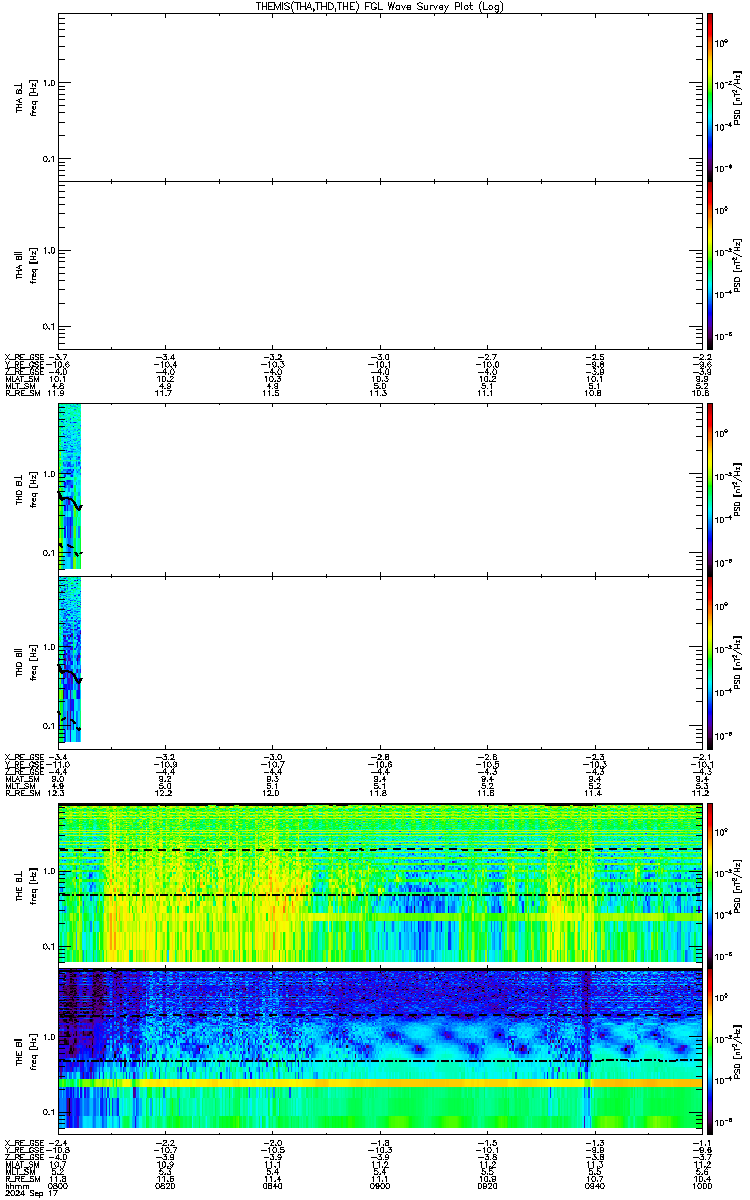This screenshot has height=1200, width=750.
Task: Click the '1.0' frequency tick of the THA BL panel
Action: pyautogui.click(x=48, y=84)
